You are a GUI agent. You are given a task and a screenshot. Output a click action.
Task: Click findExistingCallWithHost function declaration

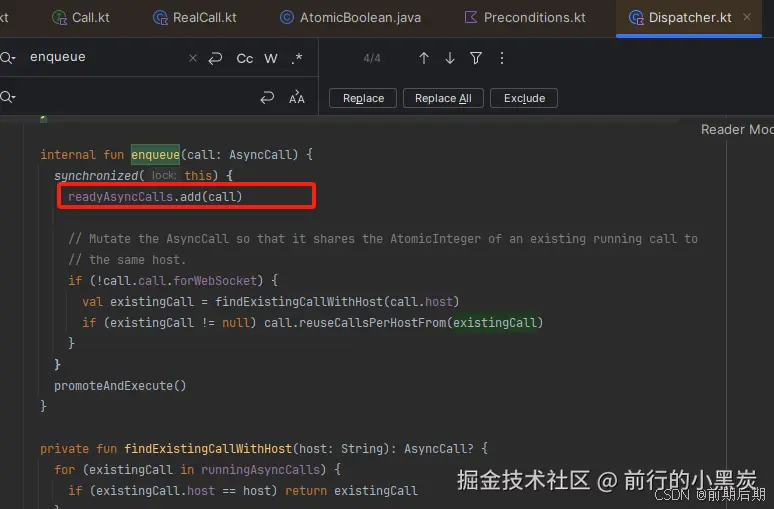pyautogui.click(x=208, y=448)
